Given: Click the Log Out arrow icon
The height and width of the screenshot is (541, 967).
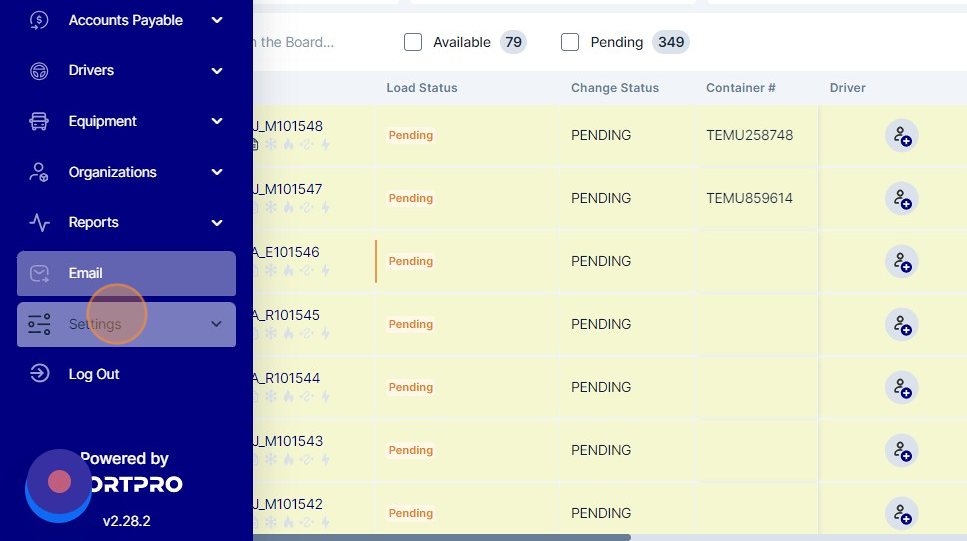Looking at the screenshot, I should pos(39,373).
